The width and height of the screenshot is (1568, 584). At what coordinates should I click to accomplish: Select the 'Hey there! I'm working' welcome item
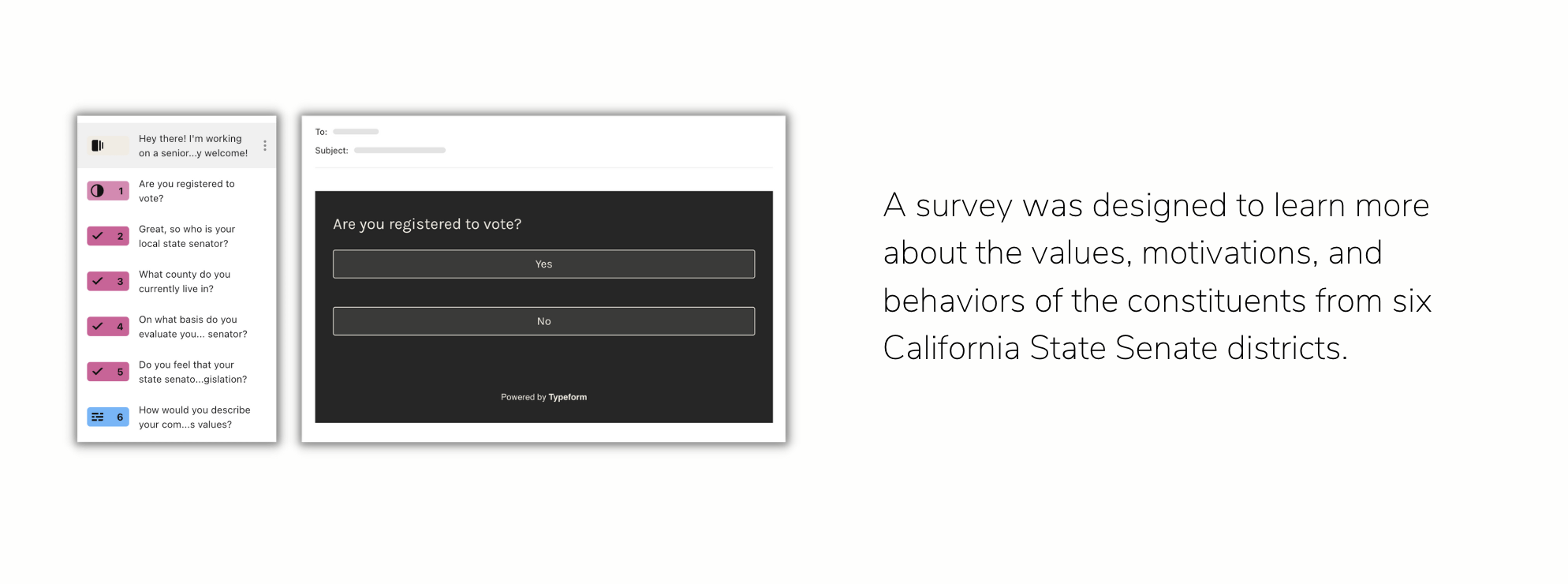[x=193, y=146]
